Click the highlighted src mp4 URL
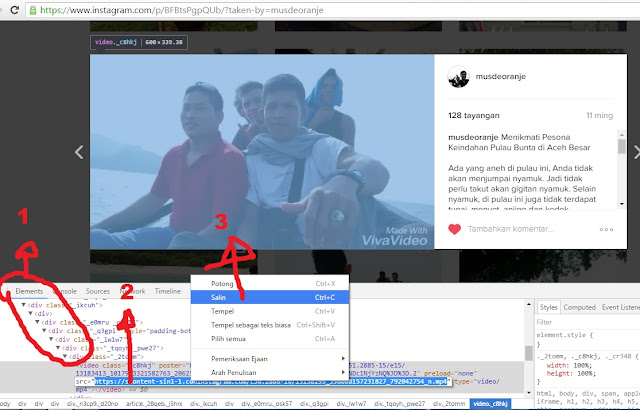 coord(271,381)
